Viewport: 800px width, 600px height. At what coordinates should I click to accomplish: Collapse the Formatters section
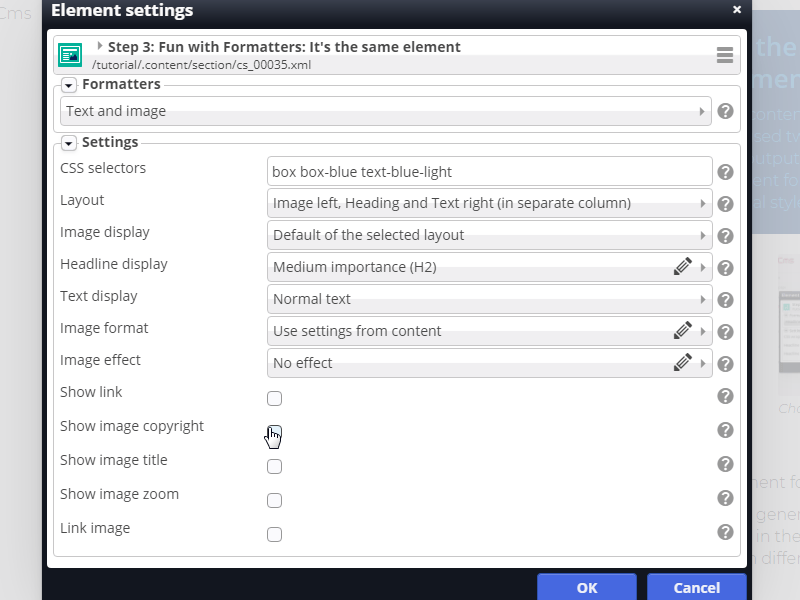click(x=68, y=85)
